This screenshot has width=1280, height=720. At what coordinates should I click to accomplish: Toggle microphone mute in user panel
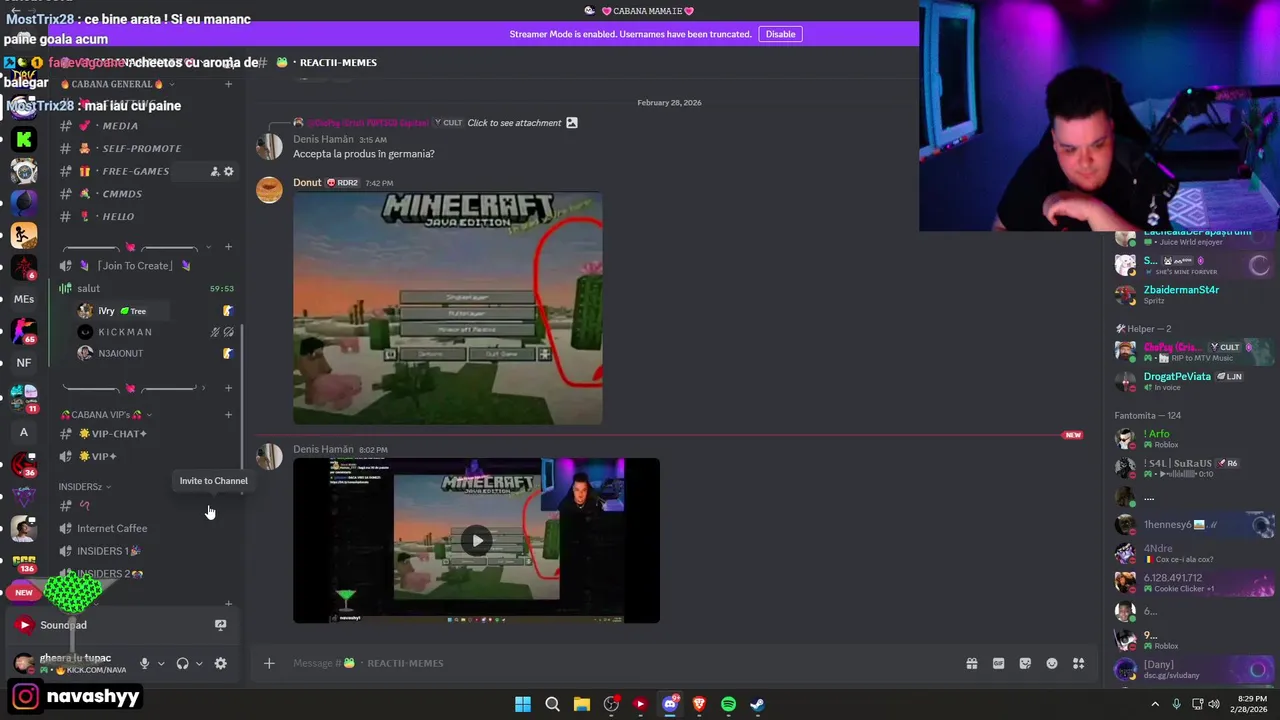[x=144, y=663]
